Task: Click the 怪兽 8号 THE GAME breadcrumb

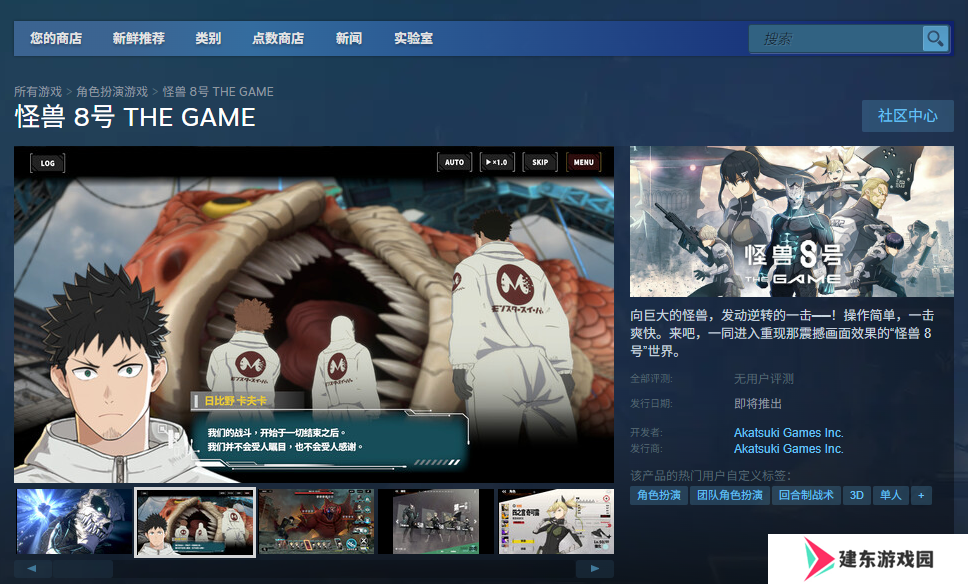Action: click(x=218, y=92)
